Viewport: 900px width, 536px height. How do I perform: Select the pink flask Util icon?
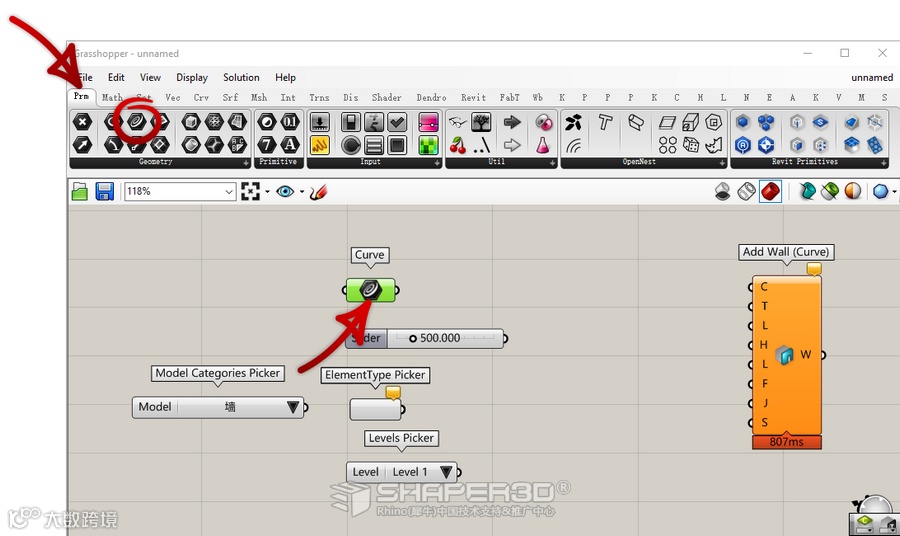(543, 145)
